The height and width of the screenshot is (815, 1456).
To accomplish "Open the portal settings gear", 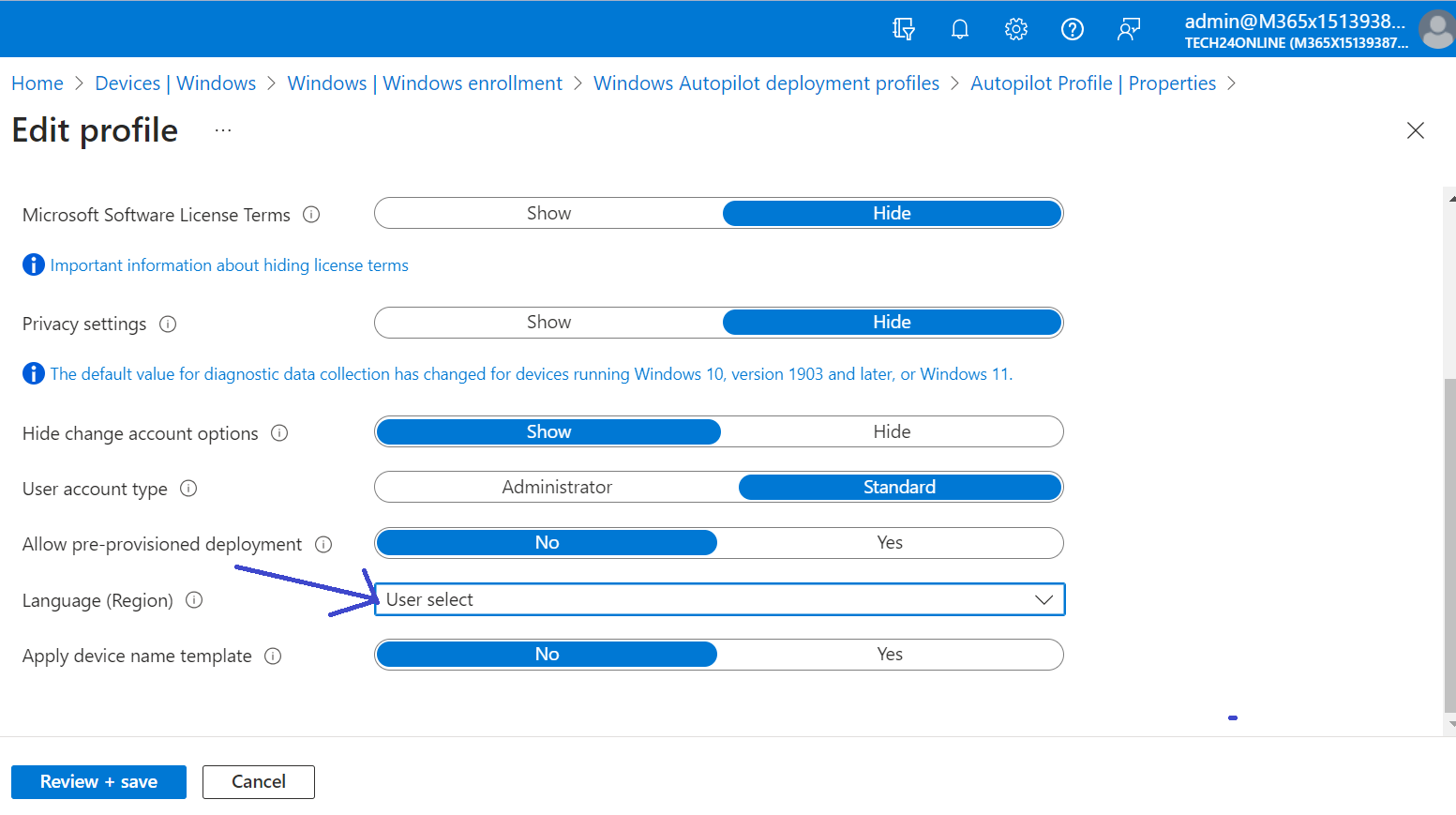I will pos(1015,29).
